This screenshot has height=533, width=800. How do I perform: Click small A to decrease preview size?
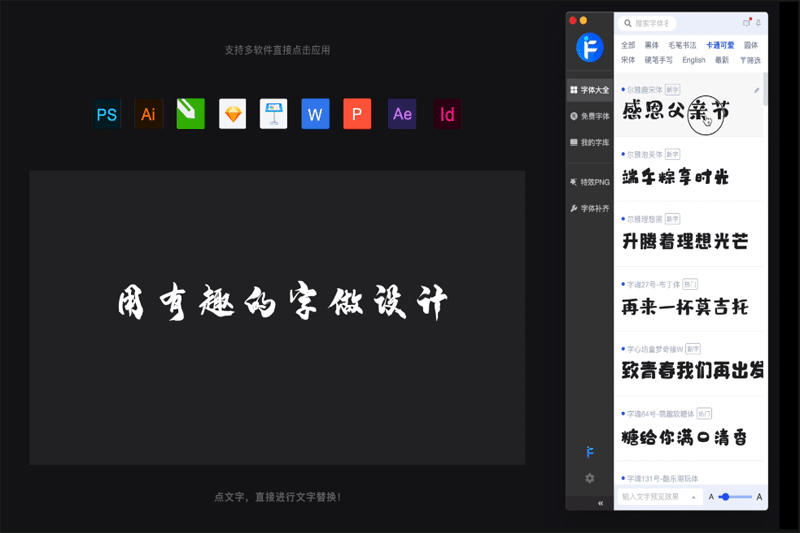(711, 497)
